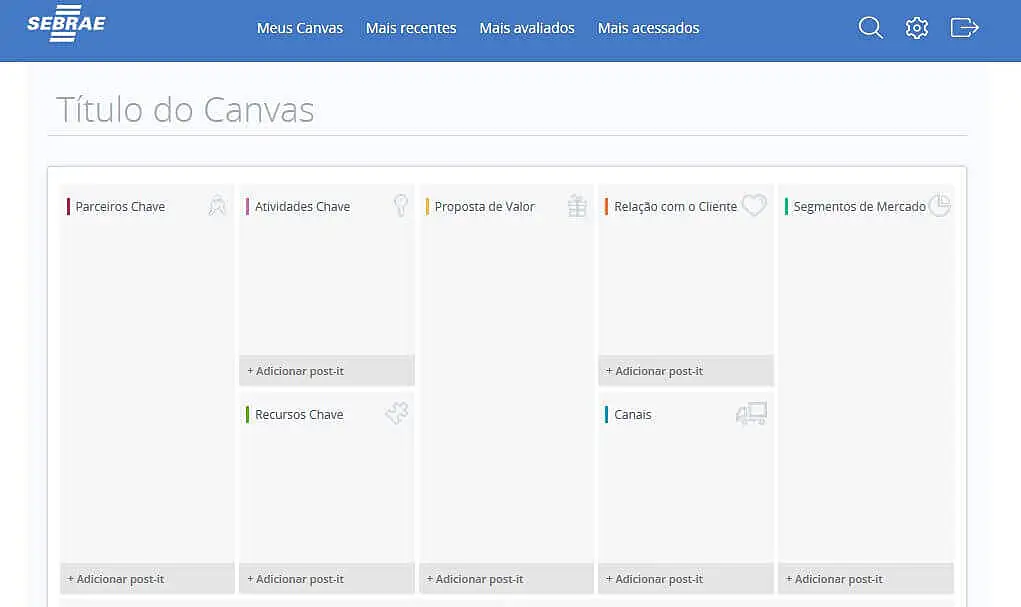
Task: Open the Mais avaliados section
Action: click(527, 28)
